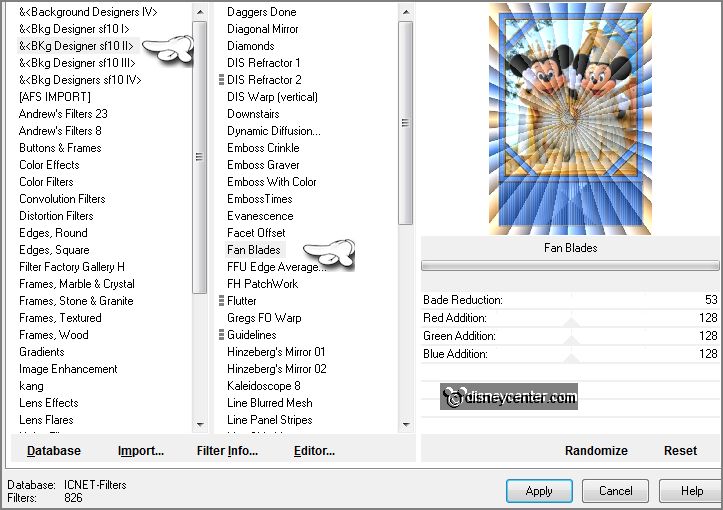The image size is (723, 510).
Task: Select Gradients category
Action: point(41,352)
